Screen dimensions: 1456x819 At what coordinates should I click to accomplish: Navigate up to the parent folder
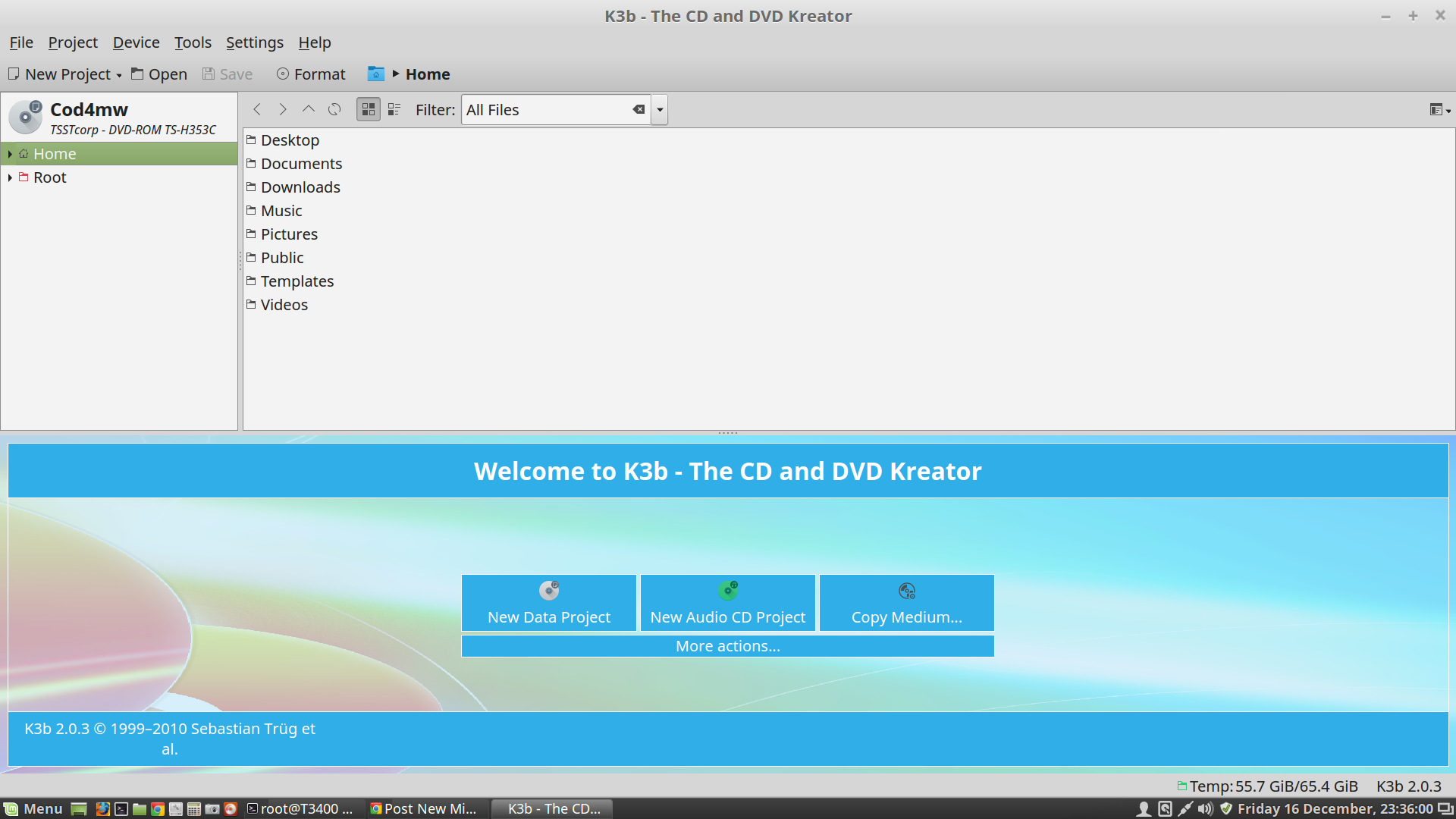pyautogui.click(x=309, y=110)
